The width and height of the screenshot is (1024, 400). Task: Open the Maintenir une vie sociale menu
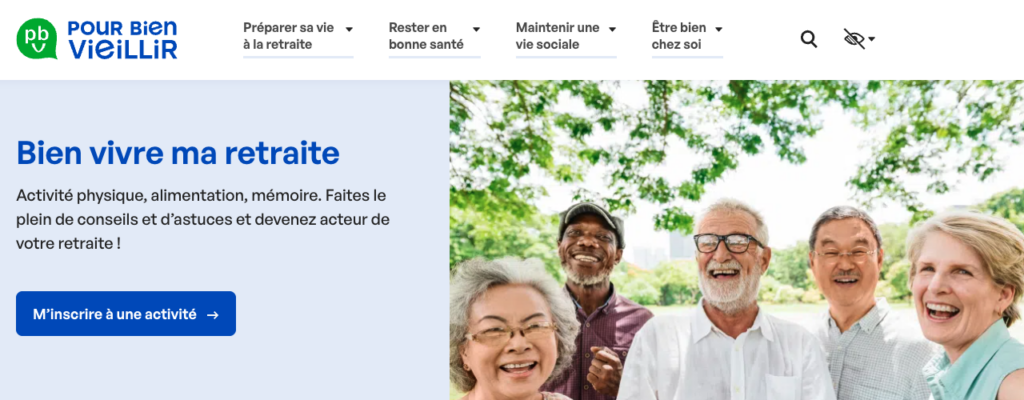coord(558,36)
